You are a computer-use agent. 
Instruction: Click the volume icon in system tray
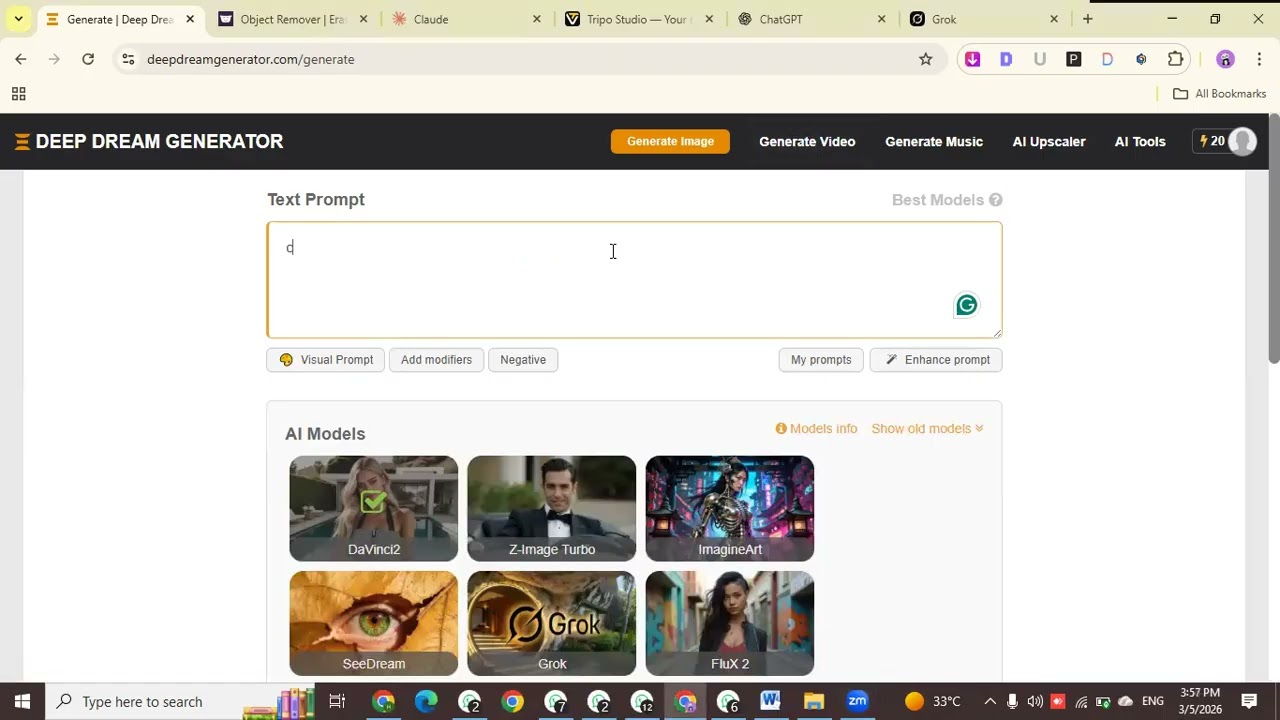tap(1035, 701)
